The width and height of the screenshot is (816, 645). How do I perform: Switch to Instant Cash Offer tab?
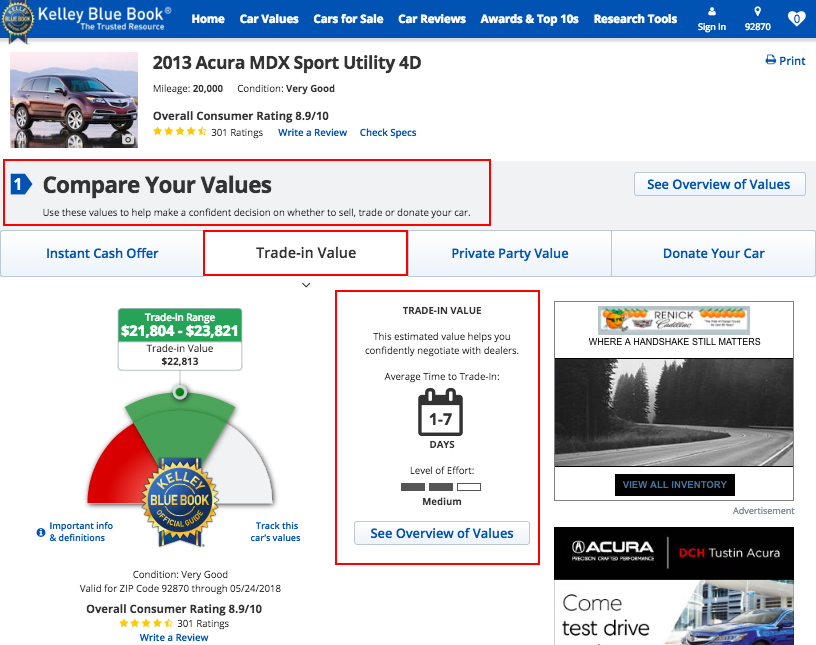click(102, 254)
